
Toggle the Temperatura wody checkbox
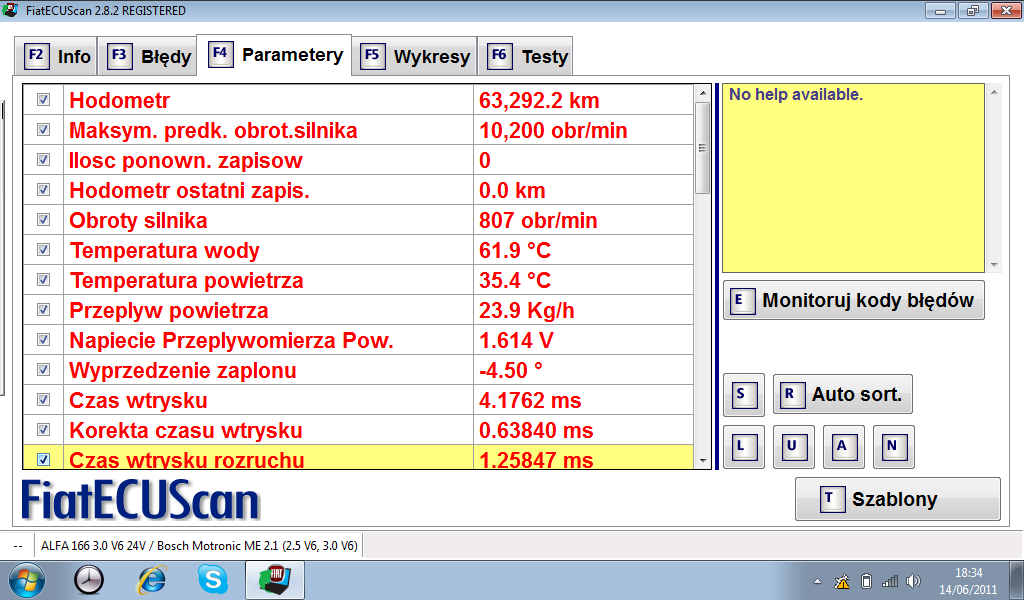[43, 249]
